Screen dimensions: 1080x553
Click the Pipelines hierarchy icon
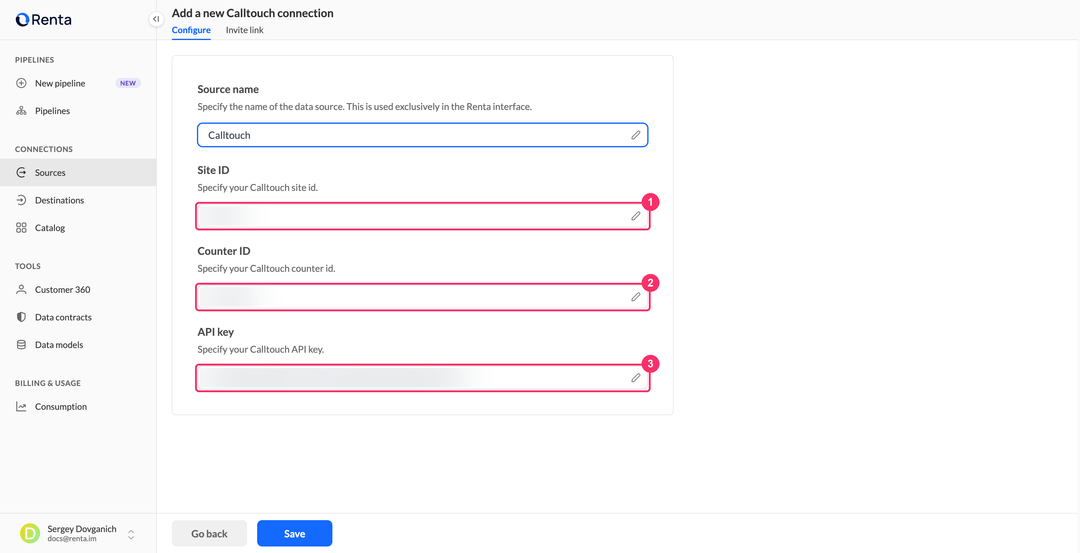[x=21, y=111]
